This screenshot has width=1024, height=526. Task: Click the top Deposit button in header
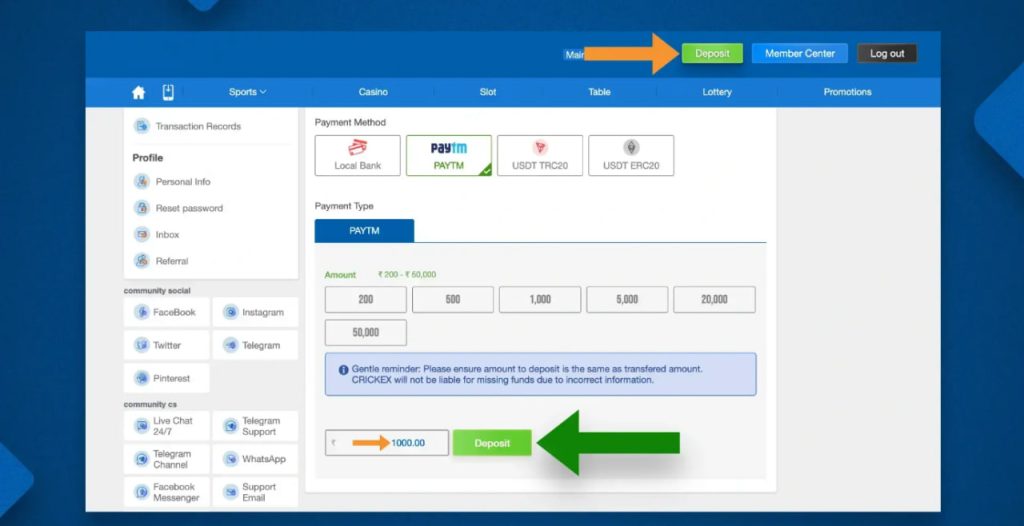[712, 54]
